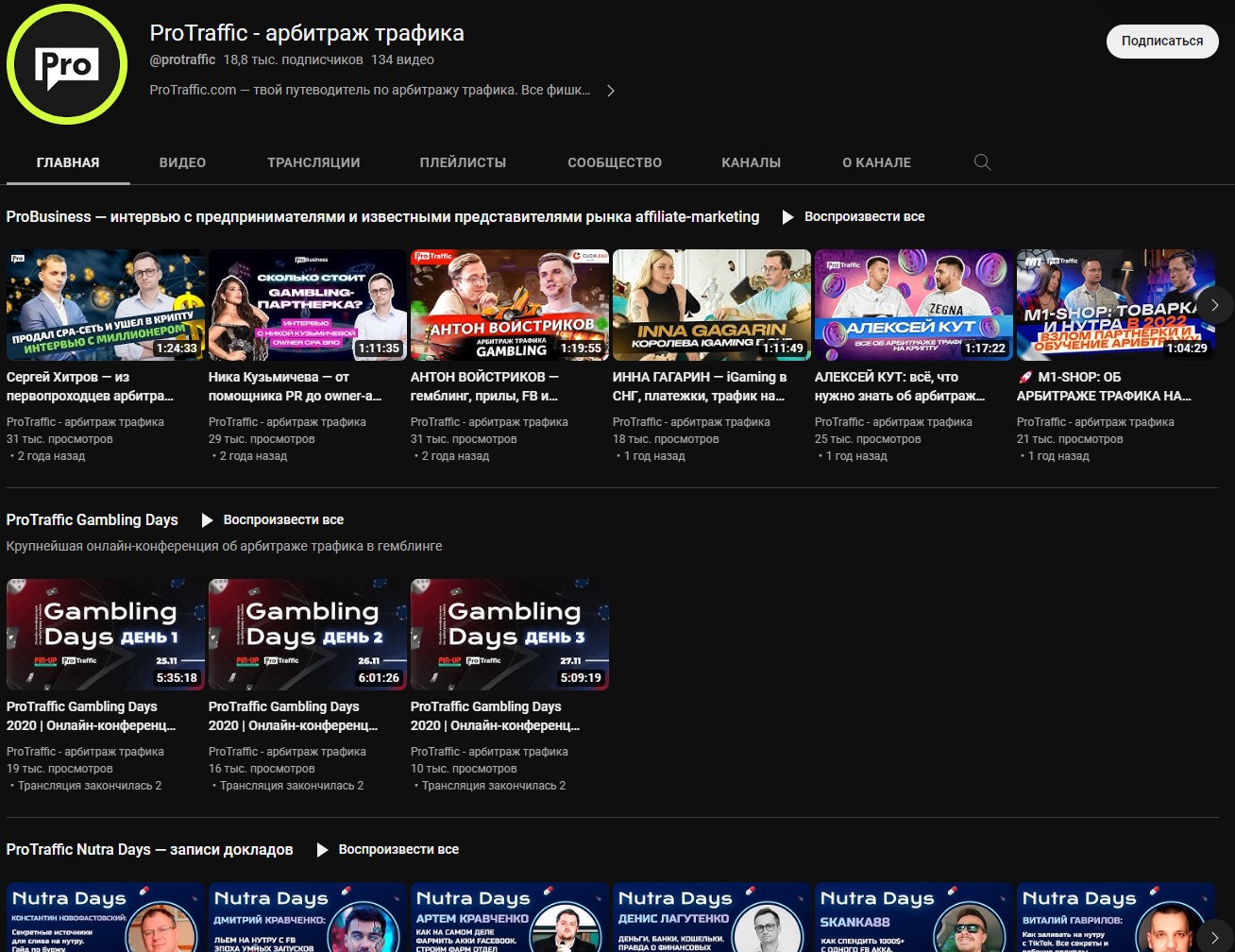1235x952 pixels.
Task: Open Gambling Days День 3 thumbnail
Action: pyautogui.click(x=510, y=635)
